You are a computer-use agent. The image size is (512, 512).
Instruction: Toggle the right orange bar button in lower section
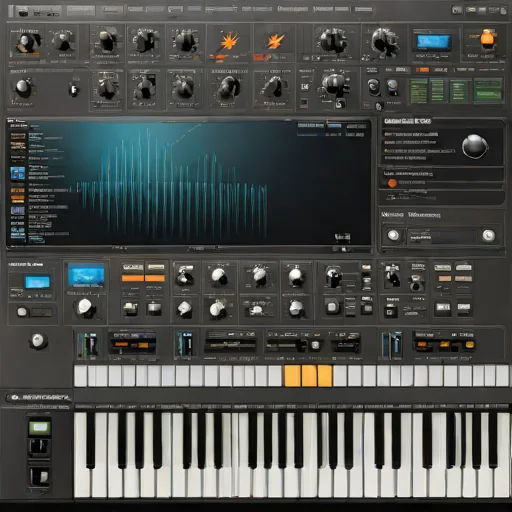[155, 278]
